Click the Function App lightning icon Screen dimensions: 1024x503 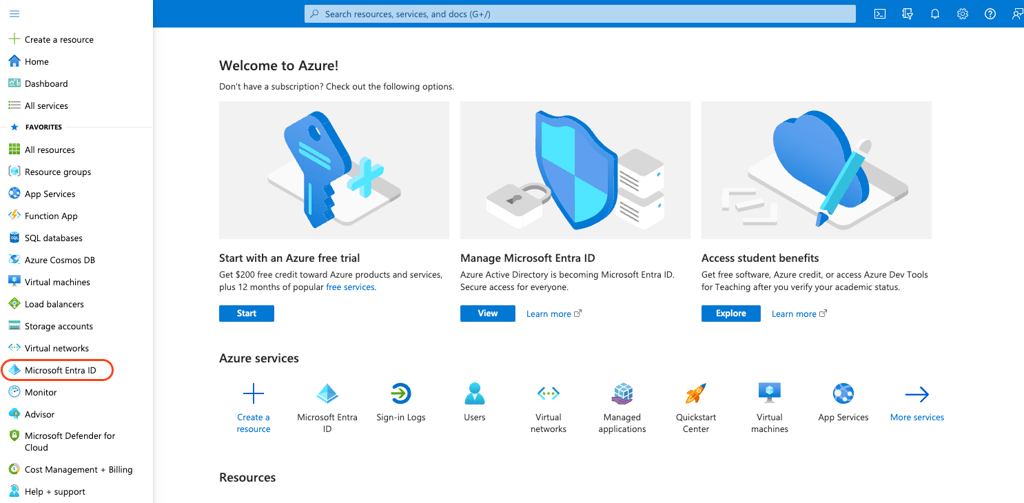(x=14, y=216)
